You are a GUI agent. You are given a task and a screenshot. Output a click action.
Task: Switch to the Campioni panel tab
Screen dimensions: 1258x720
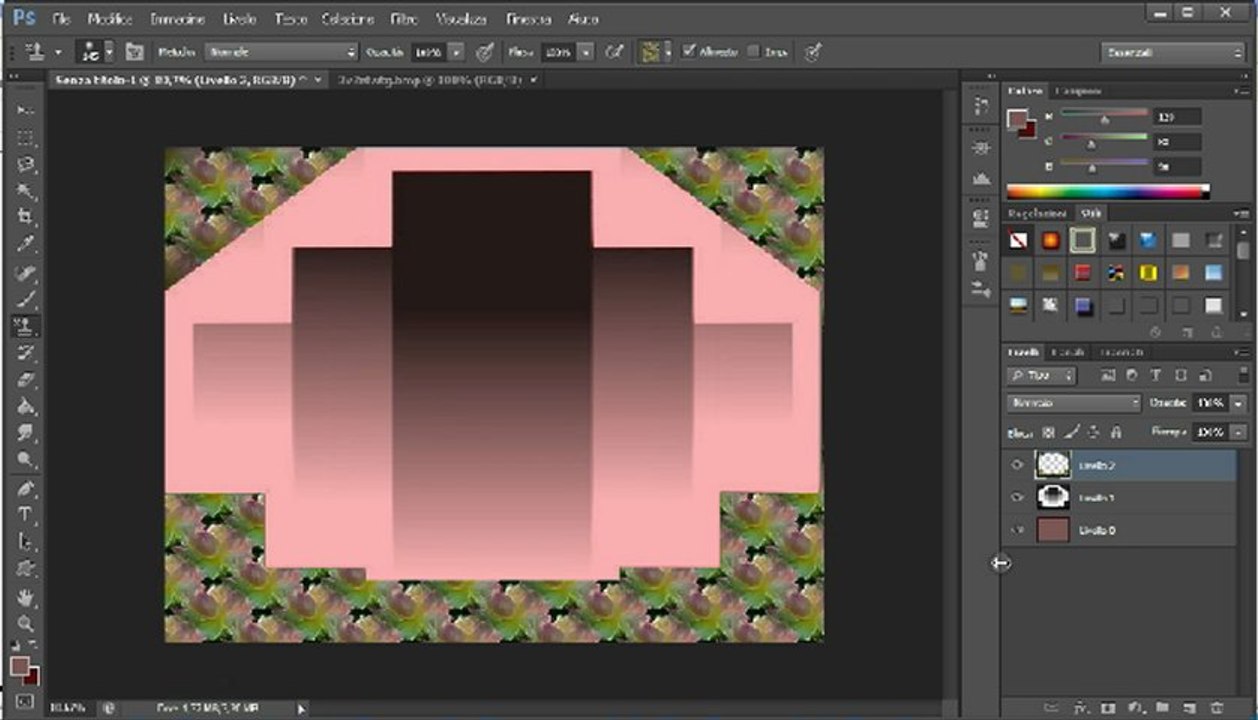point(1078,91)
